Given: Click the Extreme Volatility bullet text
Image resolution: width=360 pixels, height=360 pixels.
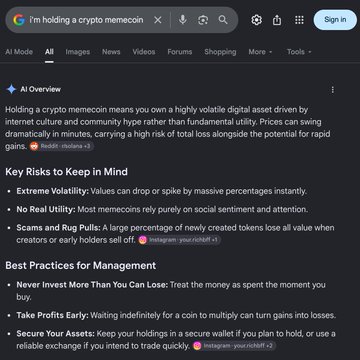Looking at the screenshot, I should pos(161,191).
